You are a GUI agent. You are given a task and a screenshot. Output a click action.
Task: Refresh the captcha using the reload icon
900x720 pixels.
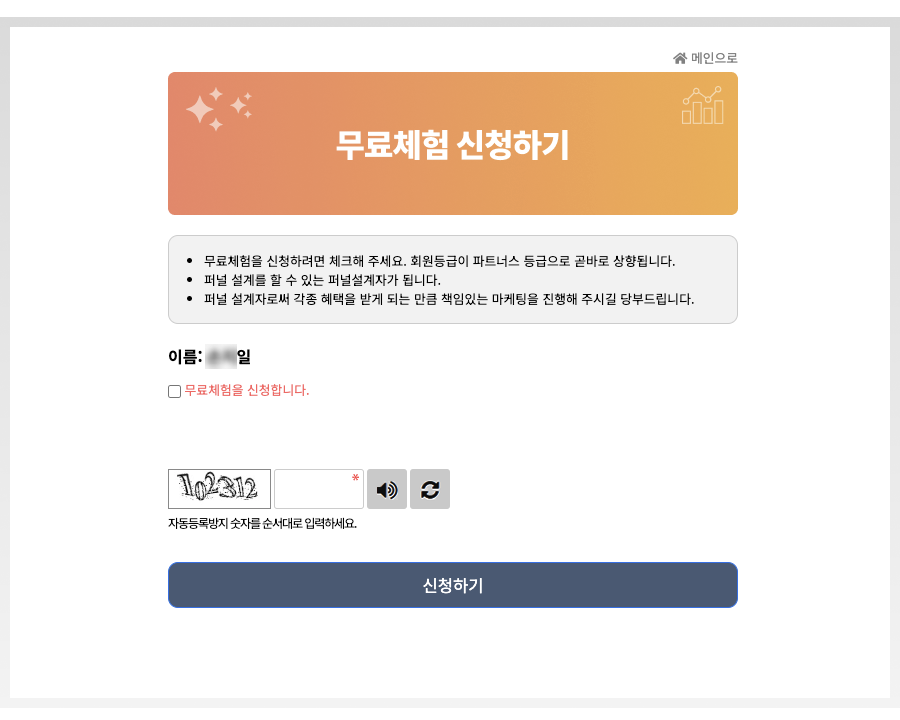pyautogui.click(x=430, y=489)
